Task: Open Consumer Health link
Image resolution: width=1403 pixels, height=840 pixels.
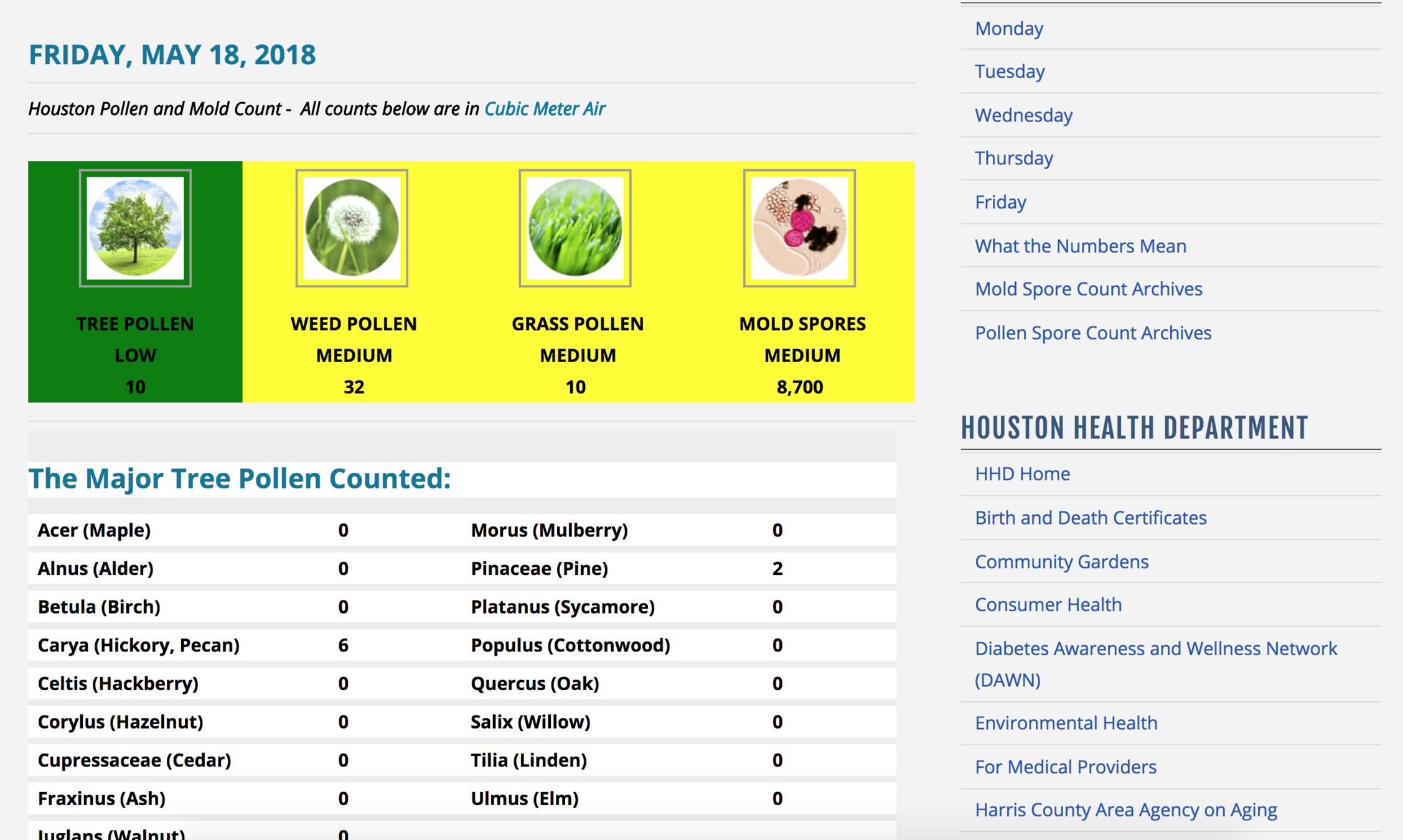Action: 1048,605
